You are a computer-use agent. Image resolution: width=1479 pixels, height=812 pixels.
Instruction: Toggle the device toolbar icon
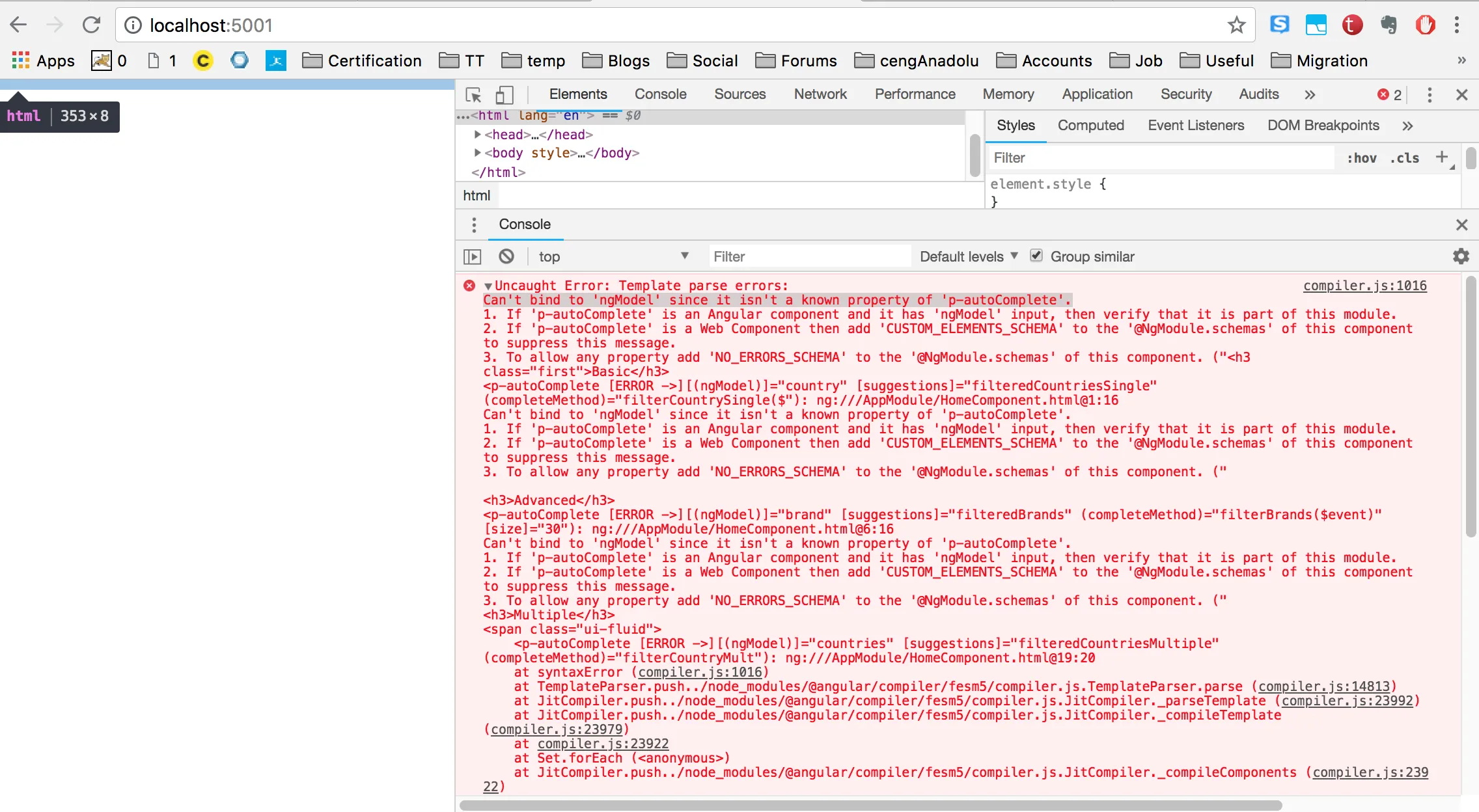tap(505, 95)
